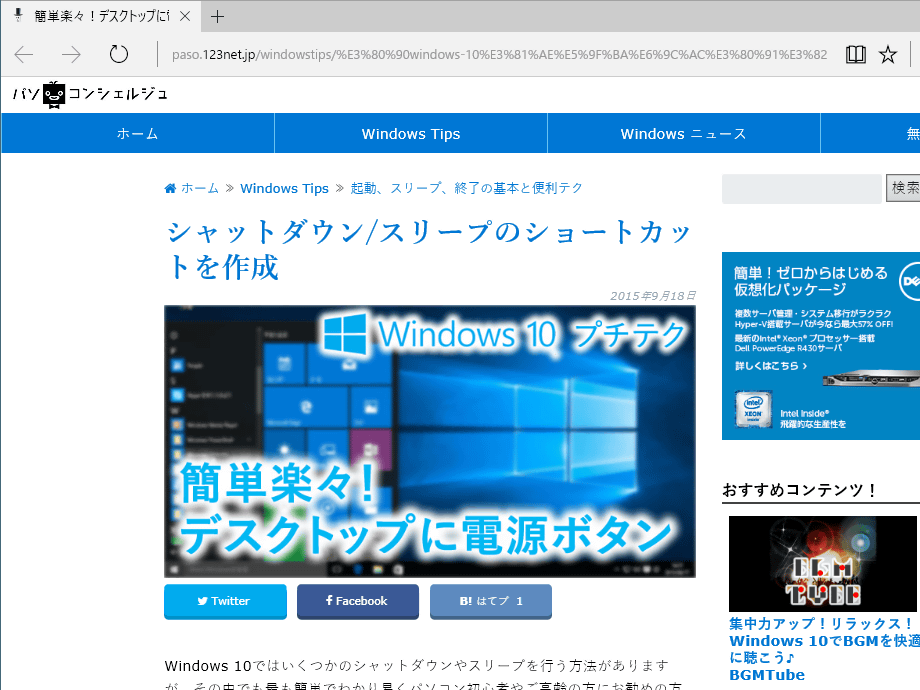
Task: Click the 2015年9月18日 date text
Action: [652, 296]
